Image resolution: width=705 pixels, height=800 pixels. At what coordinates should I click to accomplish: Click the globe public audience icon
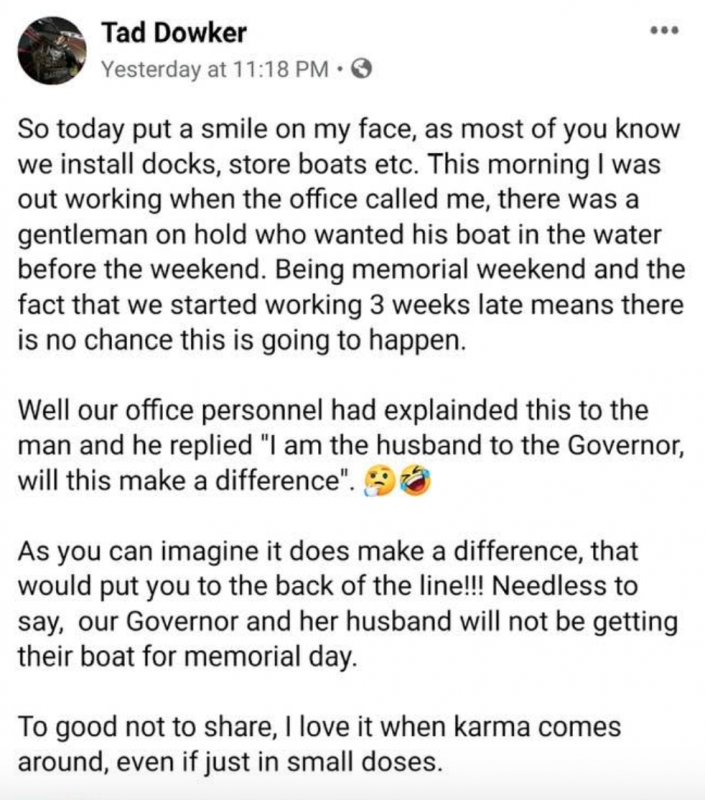tap(362, 68)
